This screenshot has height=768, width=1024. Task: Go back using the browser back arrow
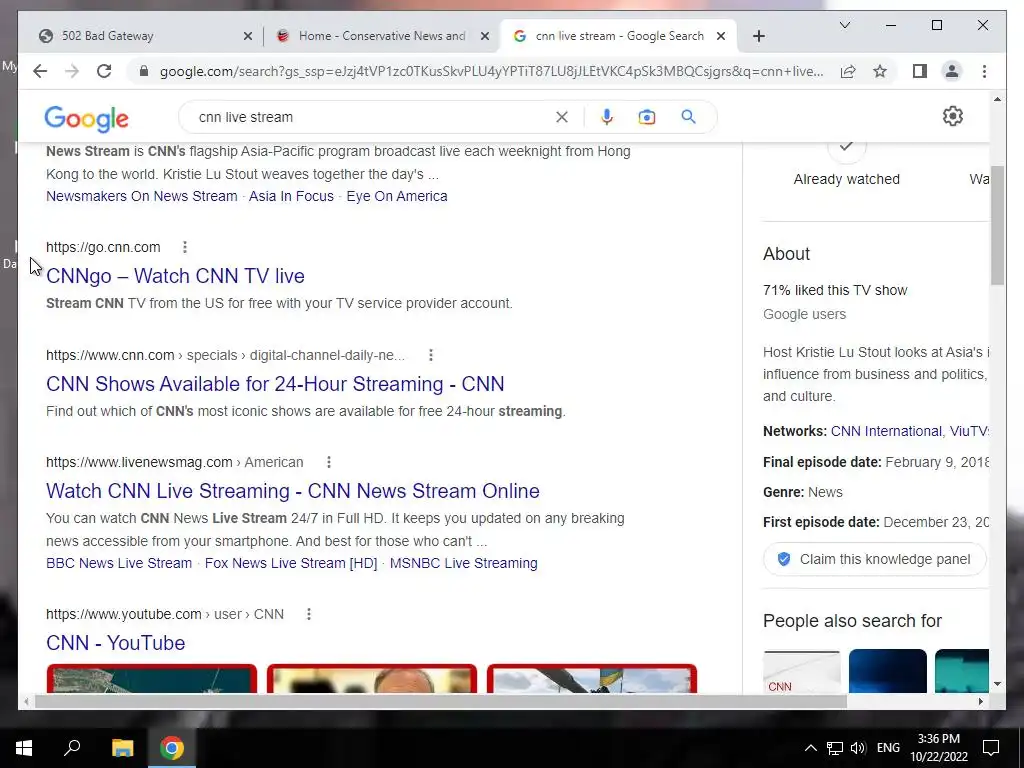(x=40, y=71)
